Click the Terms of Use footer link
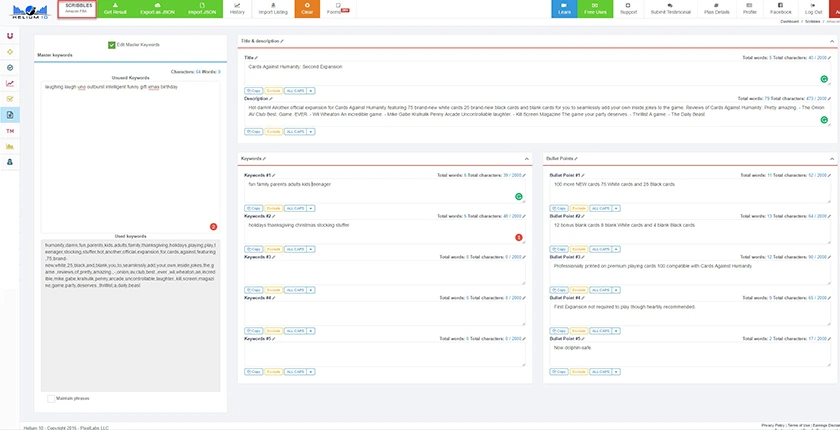The image size is (840, 430). click(x=798, y=425)
